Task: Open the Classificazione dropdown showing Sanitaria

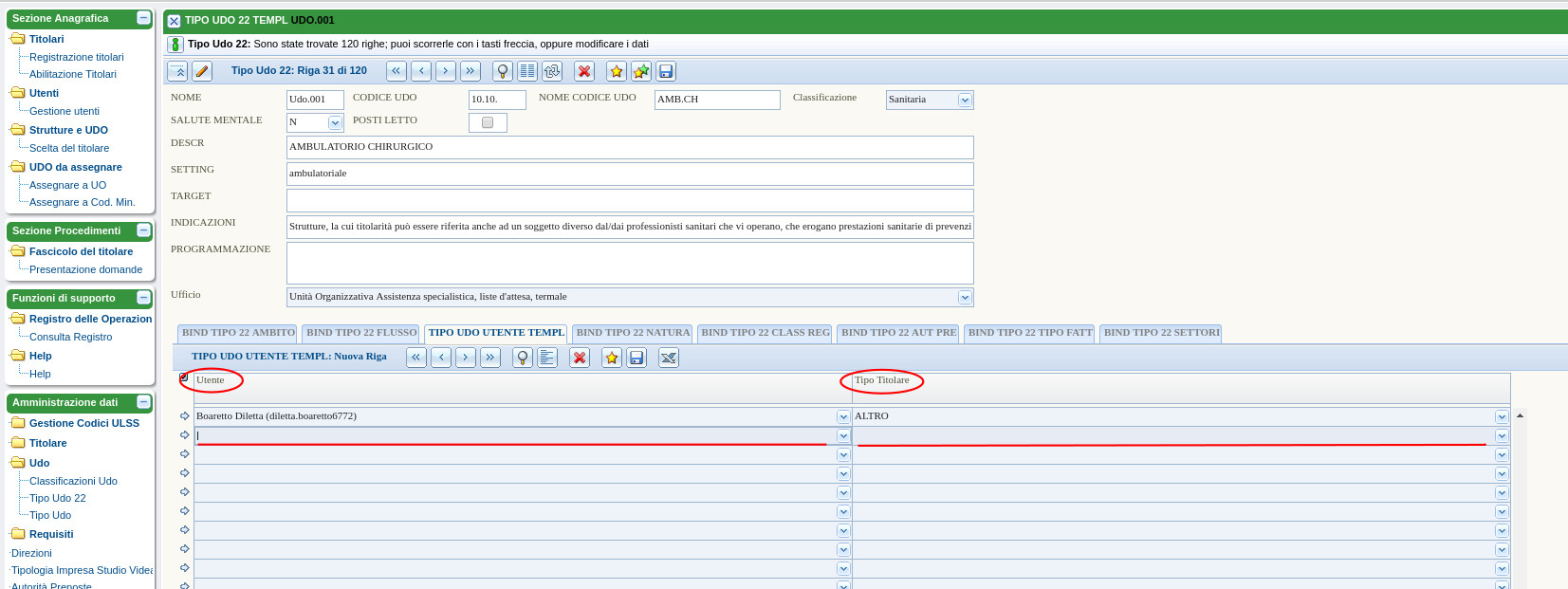Action: click(965, 101)
